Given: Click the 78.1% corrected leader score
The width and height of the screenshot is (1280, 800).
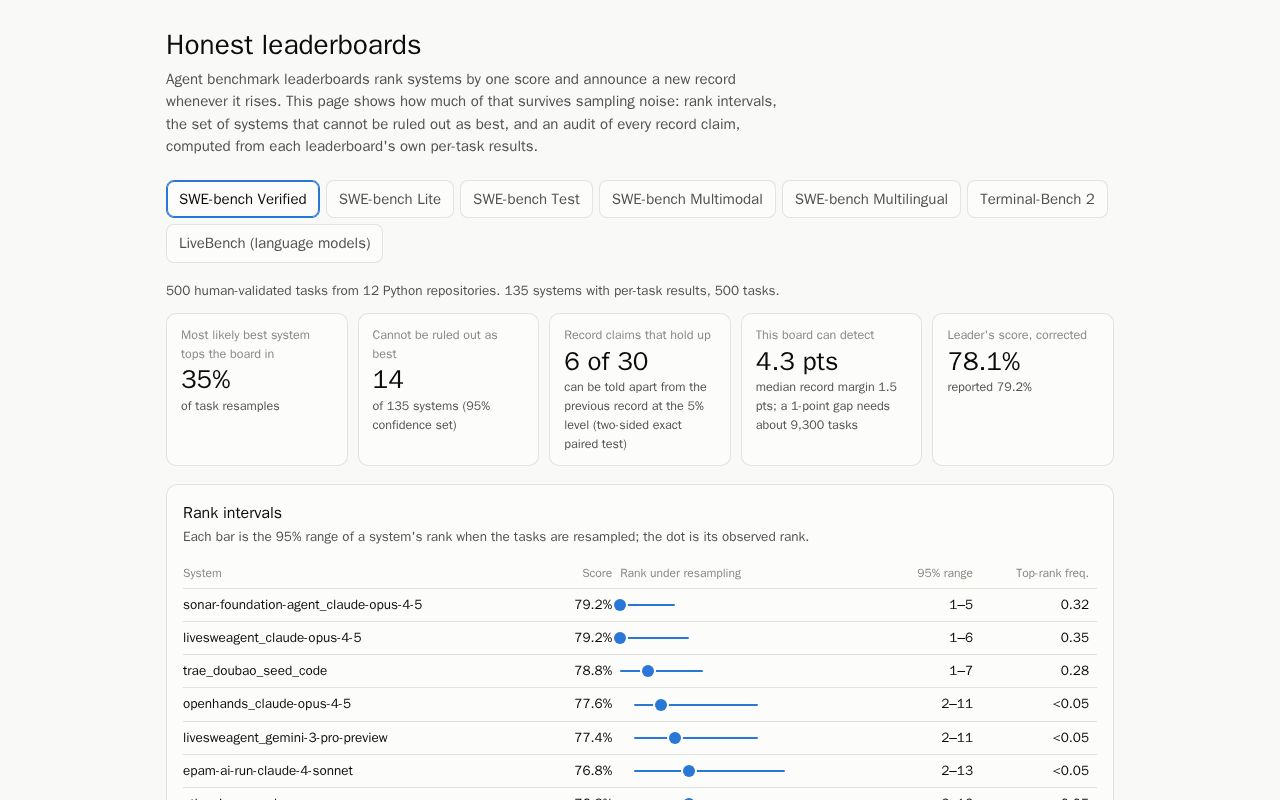Looking at the screenshot, I should pyautogui.click(x=984, y=361).
